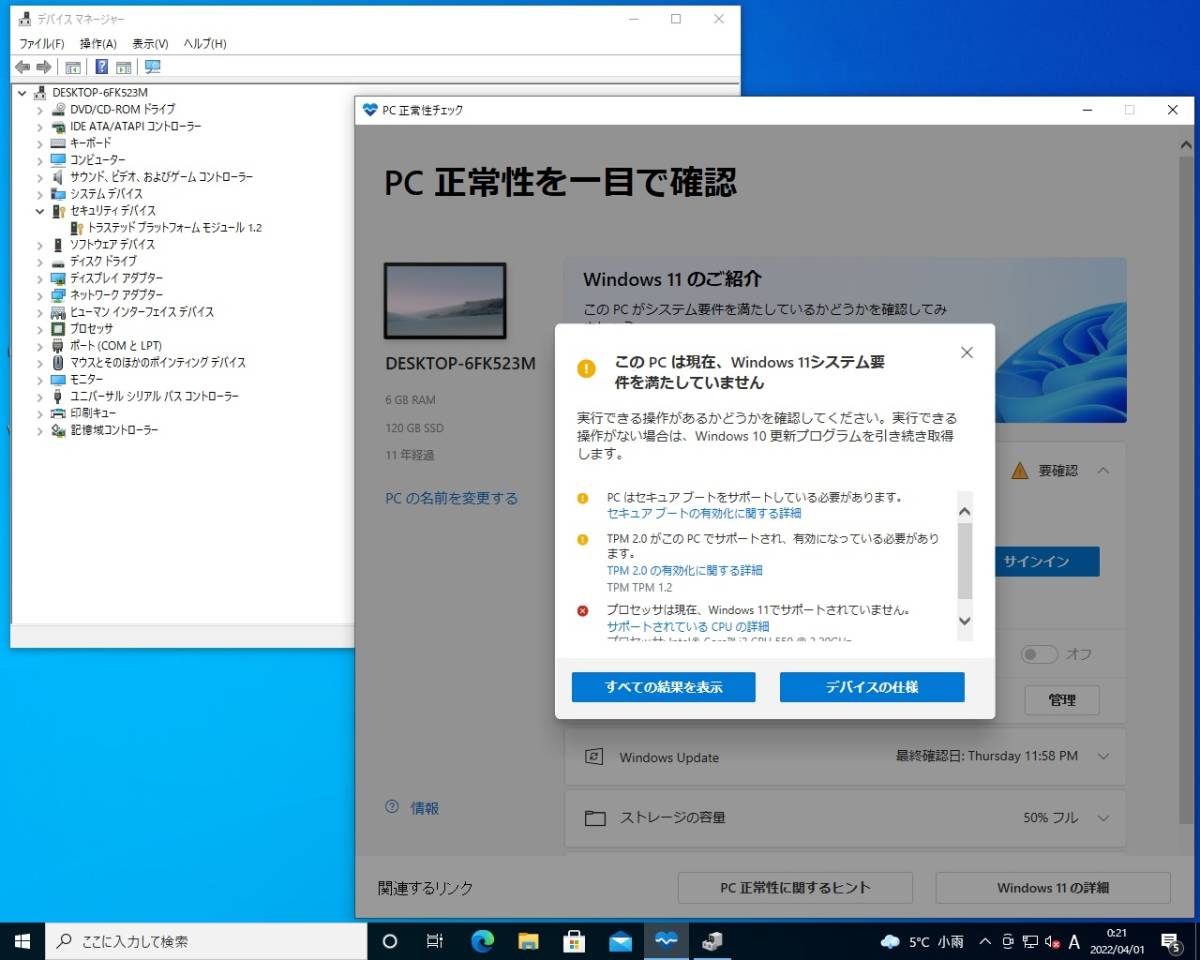Open PC 正常性チェック from the taskbar
This screenshot has width=1200, height=960.
click(x=666, y=940)
